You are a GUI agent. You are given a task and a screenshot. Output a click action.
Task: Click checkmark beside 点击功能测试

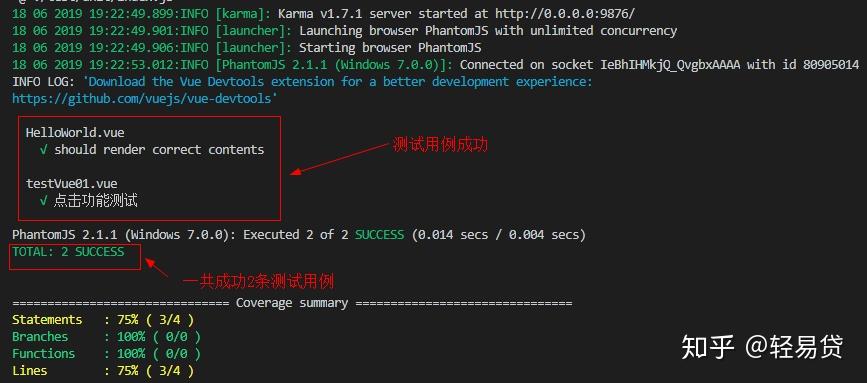pos(44,201)
